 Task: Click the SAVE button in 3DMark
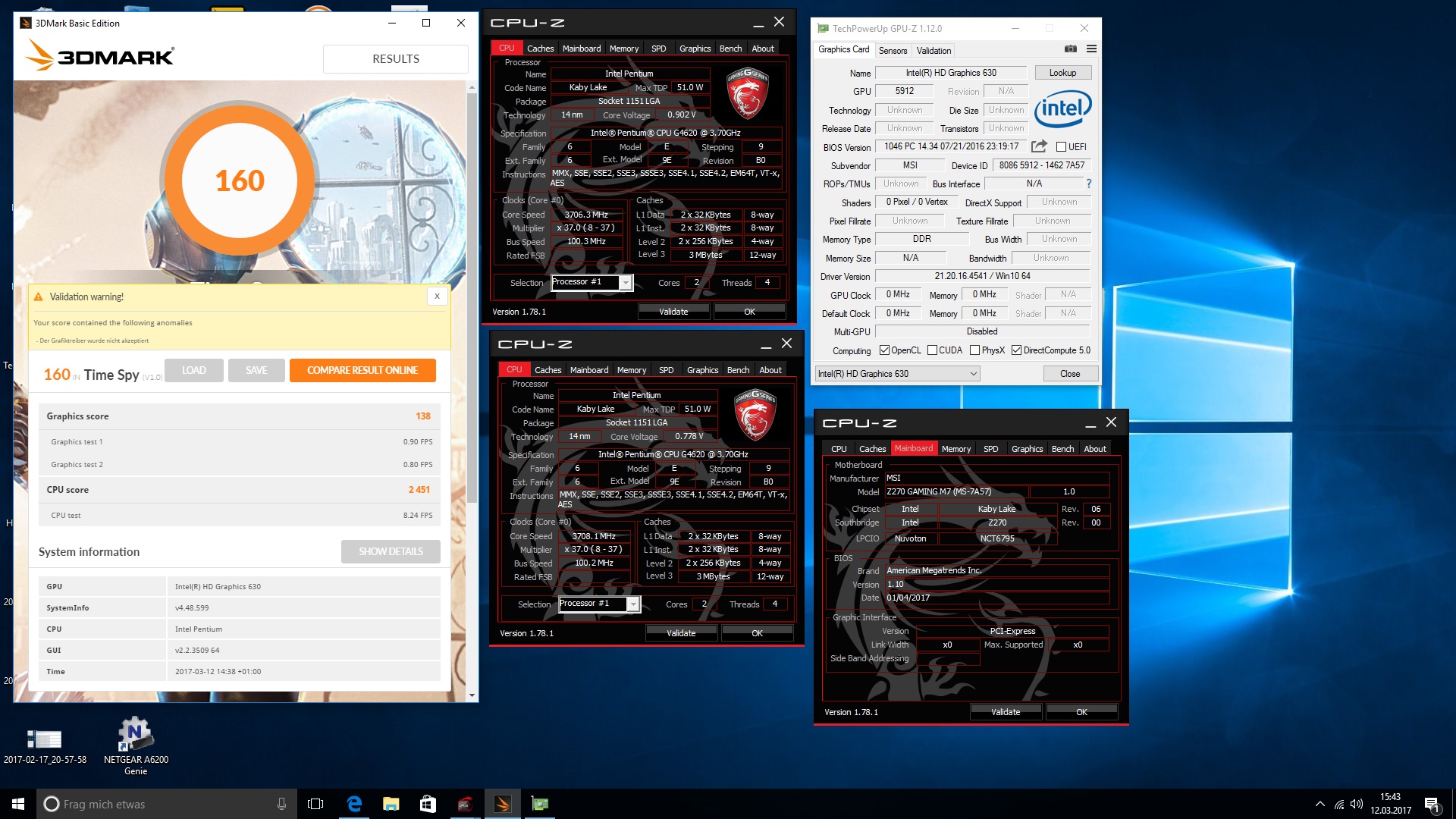tap(256, 370)
